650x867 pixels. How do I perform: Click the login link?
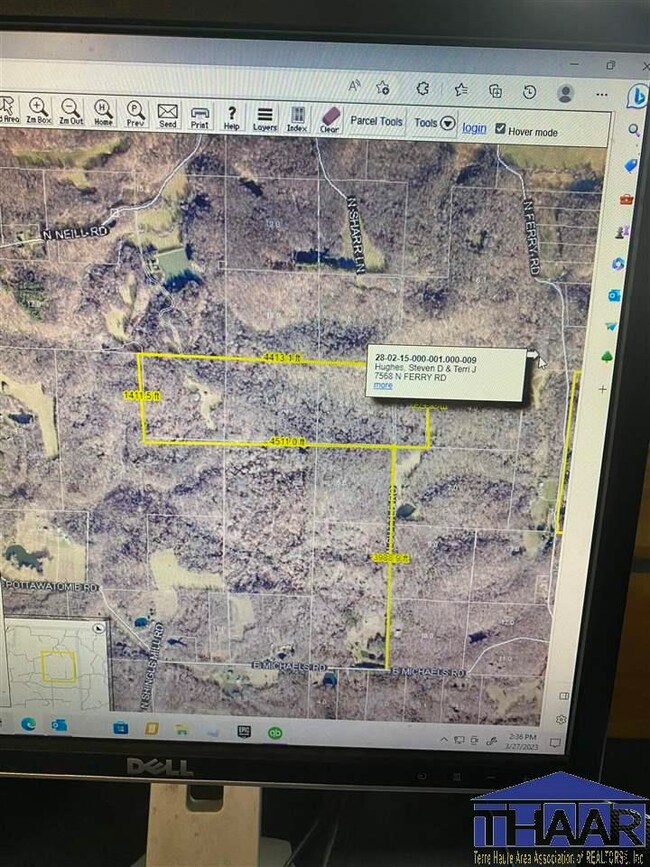coord(474,128)
